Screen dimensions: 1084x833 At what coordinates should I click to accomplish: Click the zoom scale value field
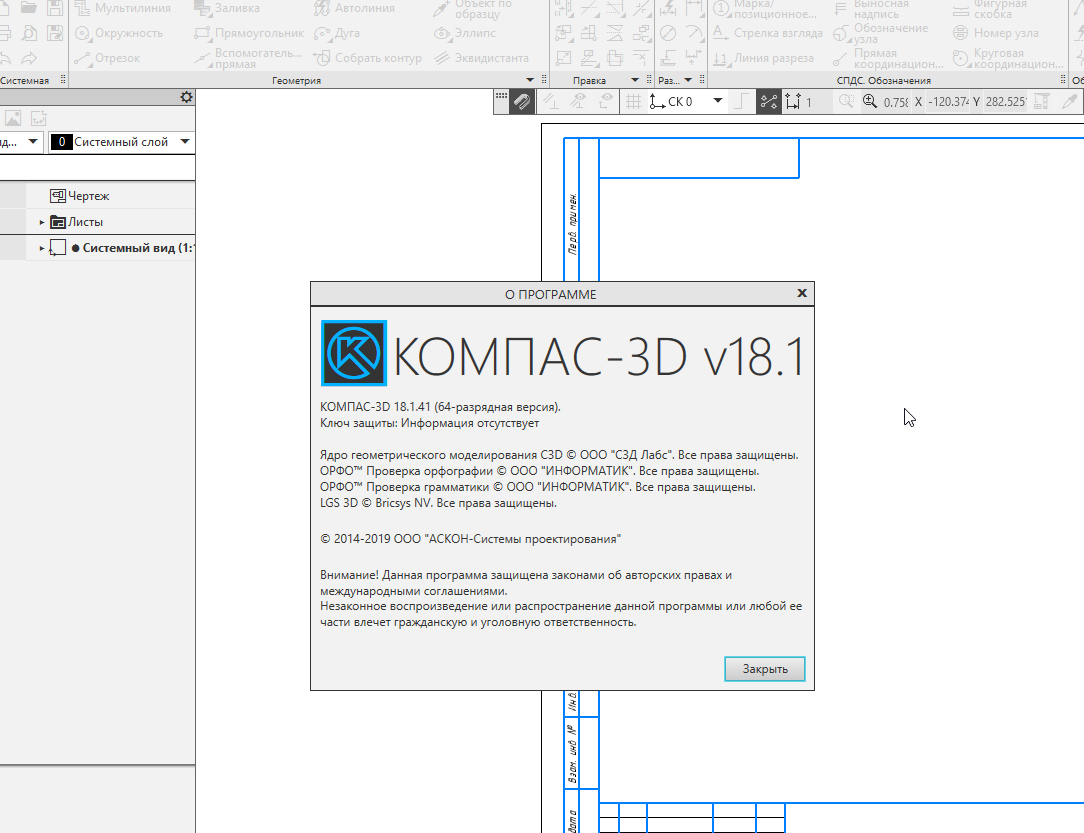coord(896,102)
